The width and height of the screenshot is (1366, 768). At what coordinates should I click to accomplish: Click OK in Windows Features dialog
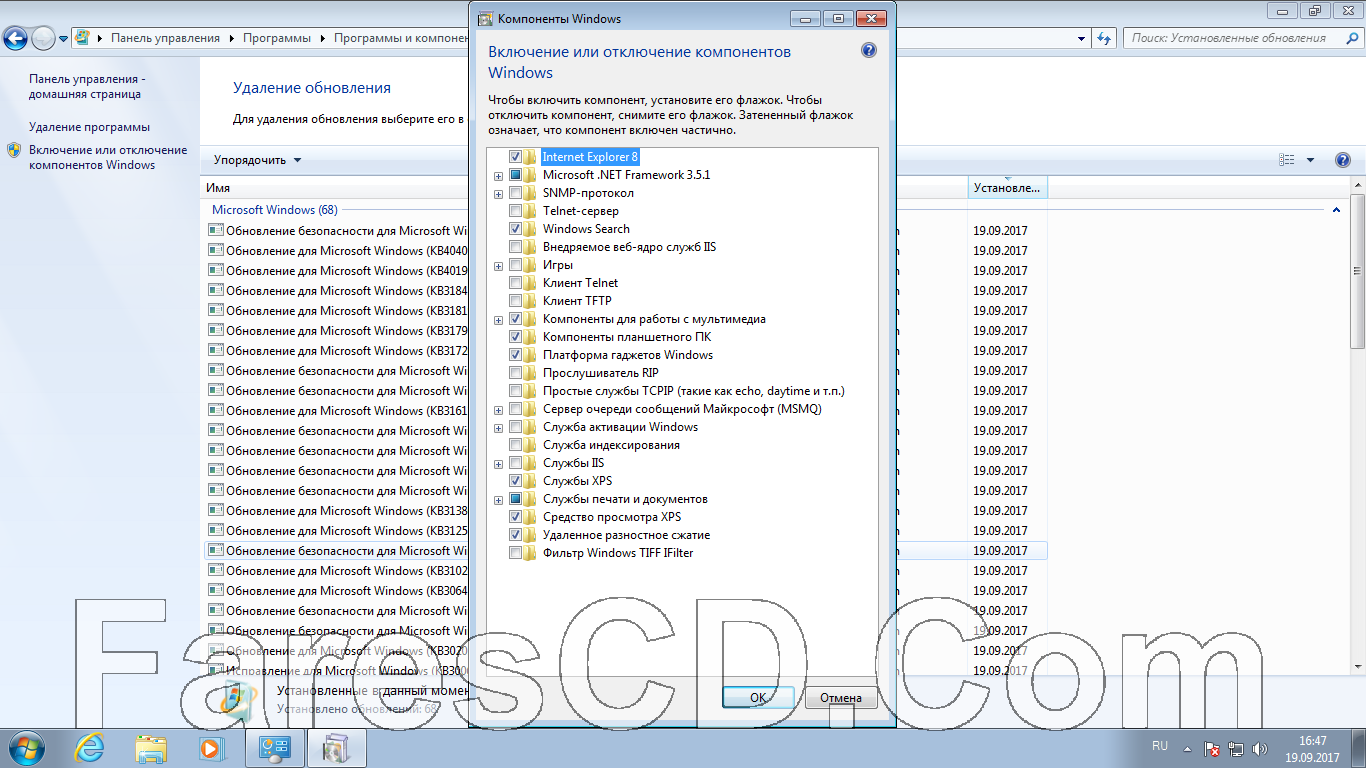point(758,697)
